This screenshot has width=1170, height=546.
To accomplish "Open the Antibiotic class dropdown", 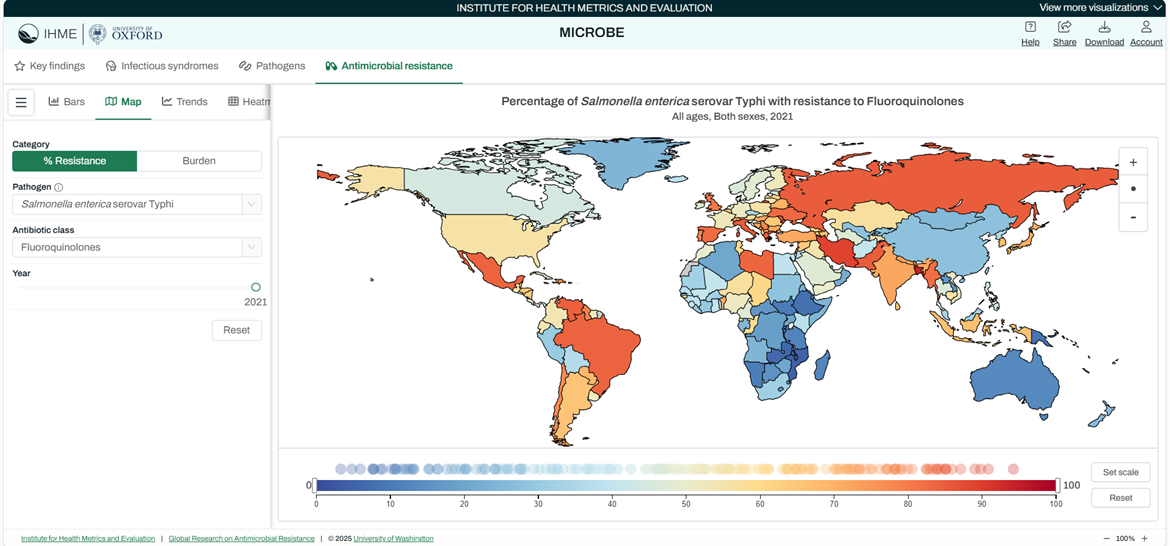I will point(137,247).
